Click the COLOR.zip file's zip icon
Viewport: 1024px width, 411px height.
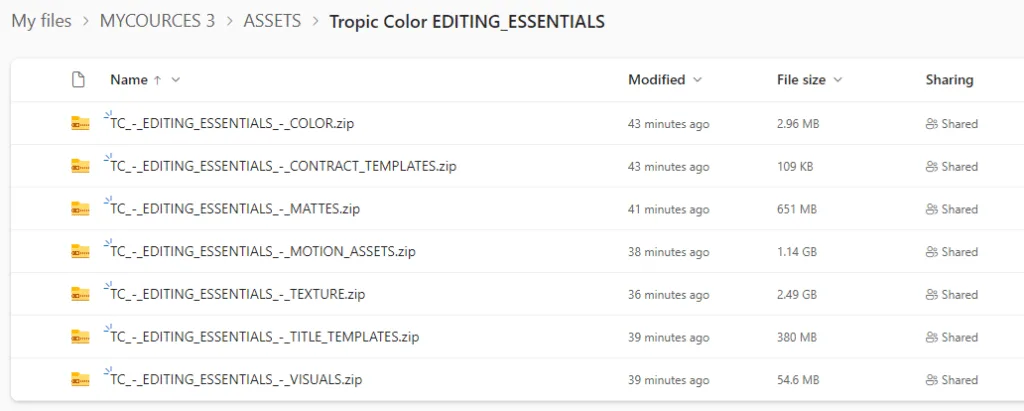point(80,124)
